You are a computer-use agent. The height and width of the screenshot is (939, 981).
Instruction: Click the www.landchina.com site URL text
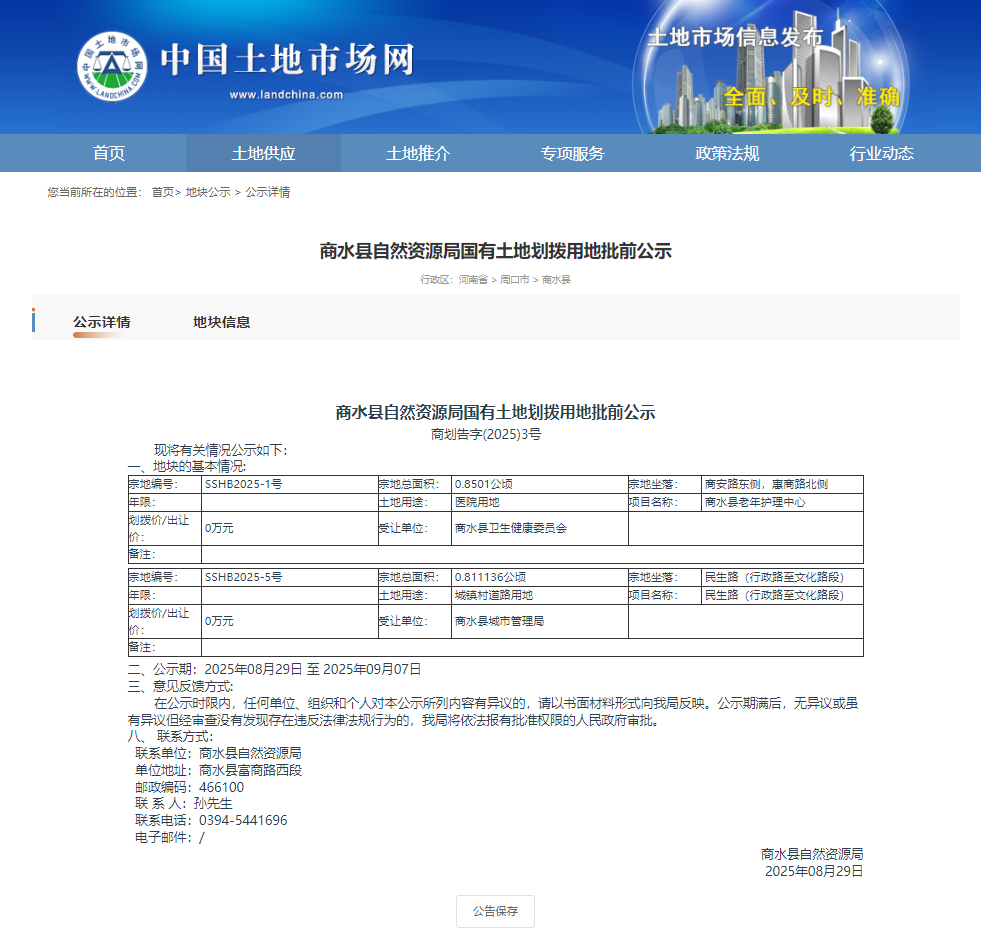coord(286,95)
